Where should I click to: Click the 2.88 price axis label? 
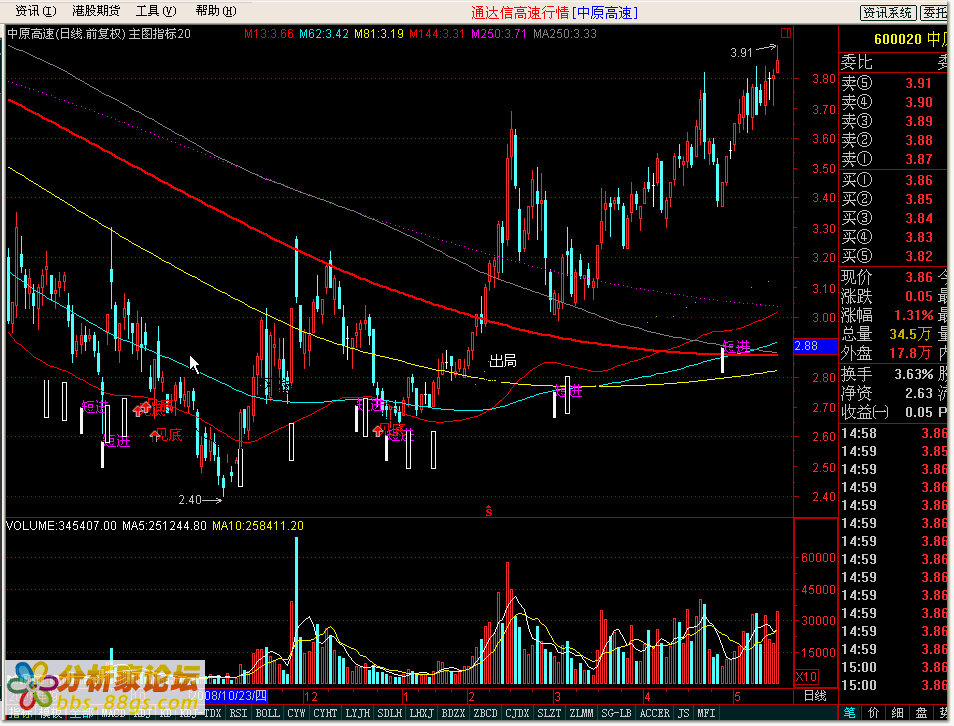(816, 346)
